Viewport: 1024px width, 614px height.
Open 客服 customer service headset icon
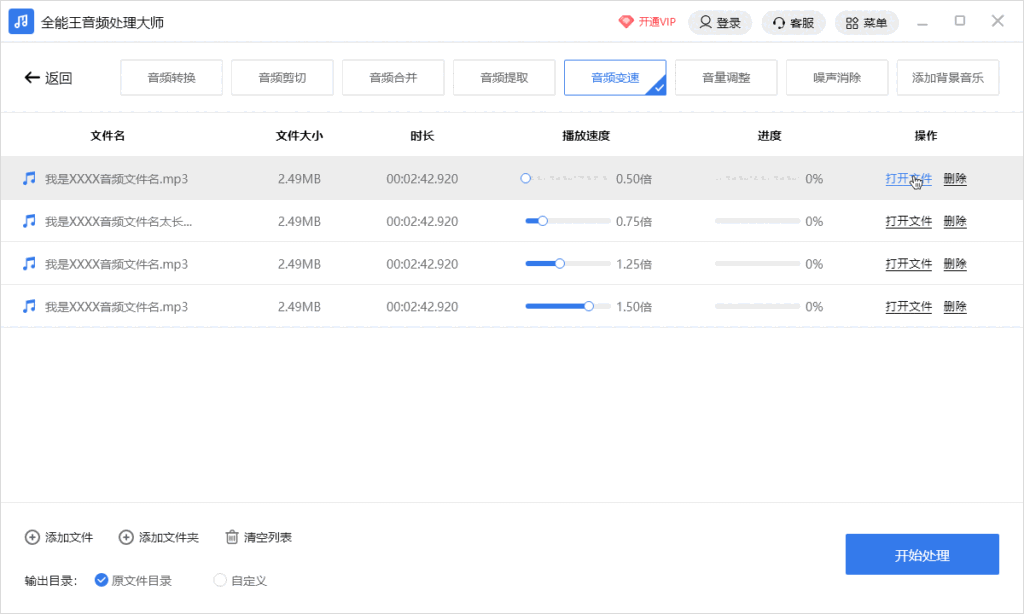pos(777,21)
